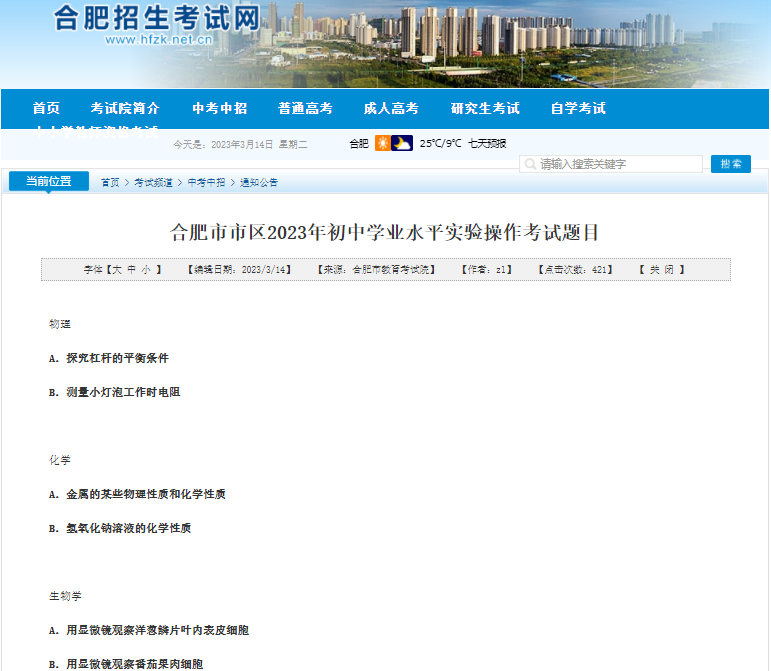Click the sunny weather icon
The image size is (771, 671).
click(x=382, y=143)
